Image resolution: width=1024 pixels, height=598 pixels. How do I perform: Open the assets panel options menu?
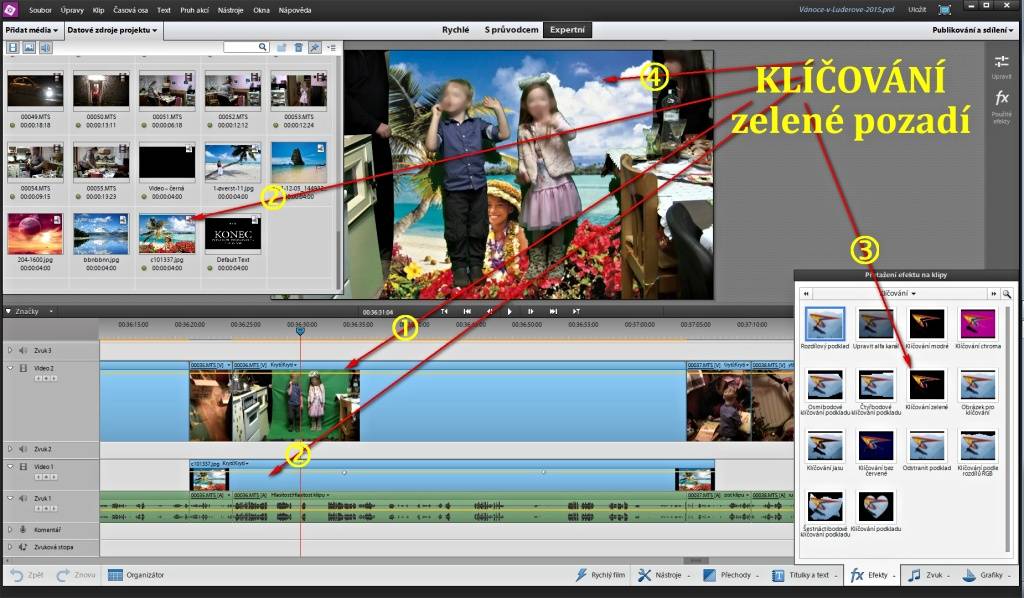[x=331, y=48]
